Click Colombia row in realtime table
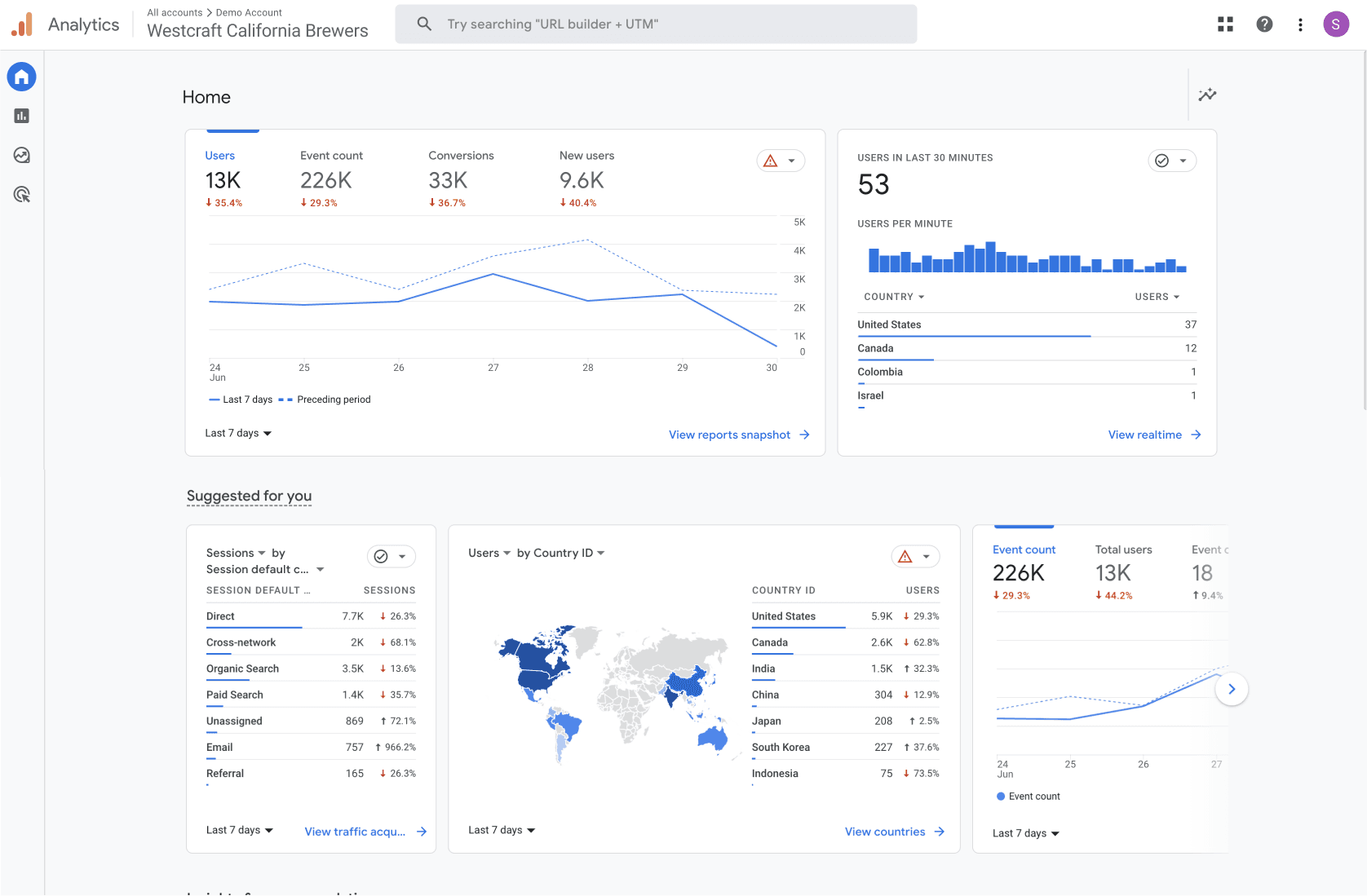The width and height of the screenshot is (1367, 896). point(1027,372)
